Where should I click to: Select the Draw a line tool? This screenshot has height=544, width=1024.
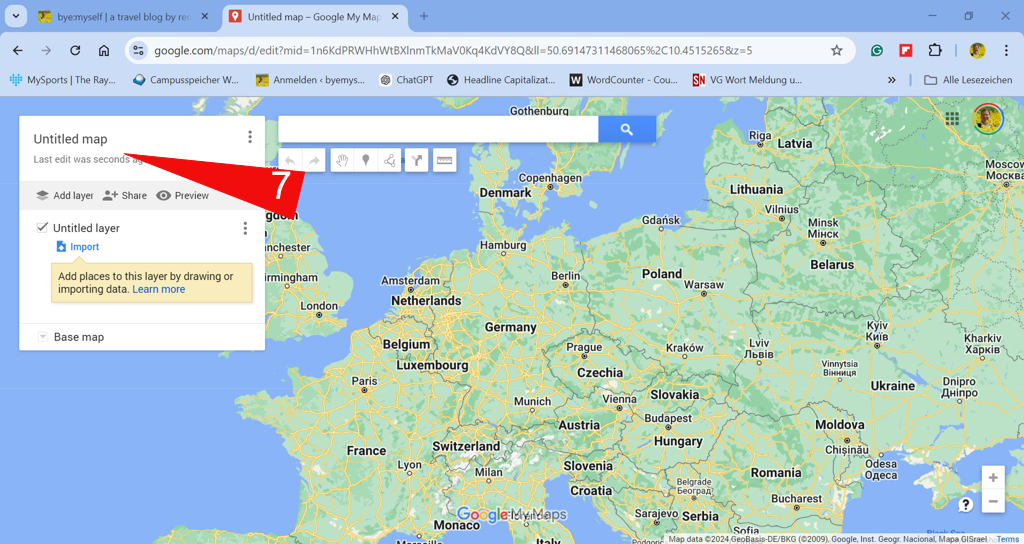389,161
